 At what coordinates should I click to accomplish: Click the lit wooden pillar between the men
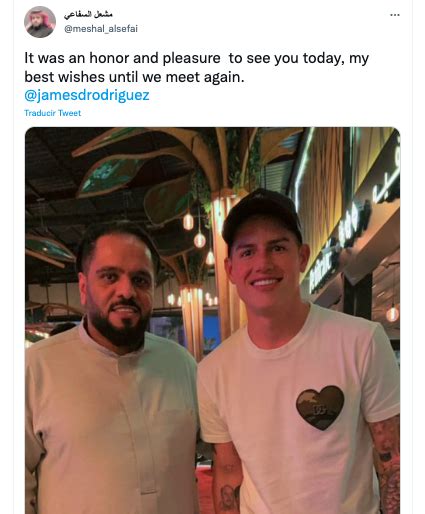coord(192,322)
